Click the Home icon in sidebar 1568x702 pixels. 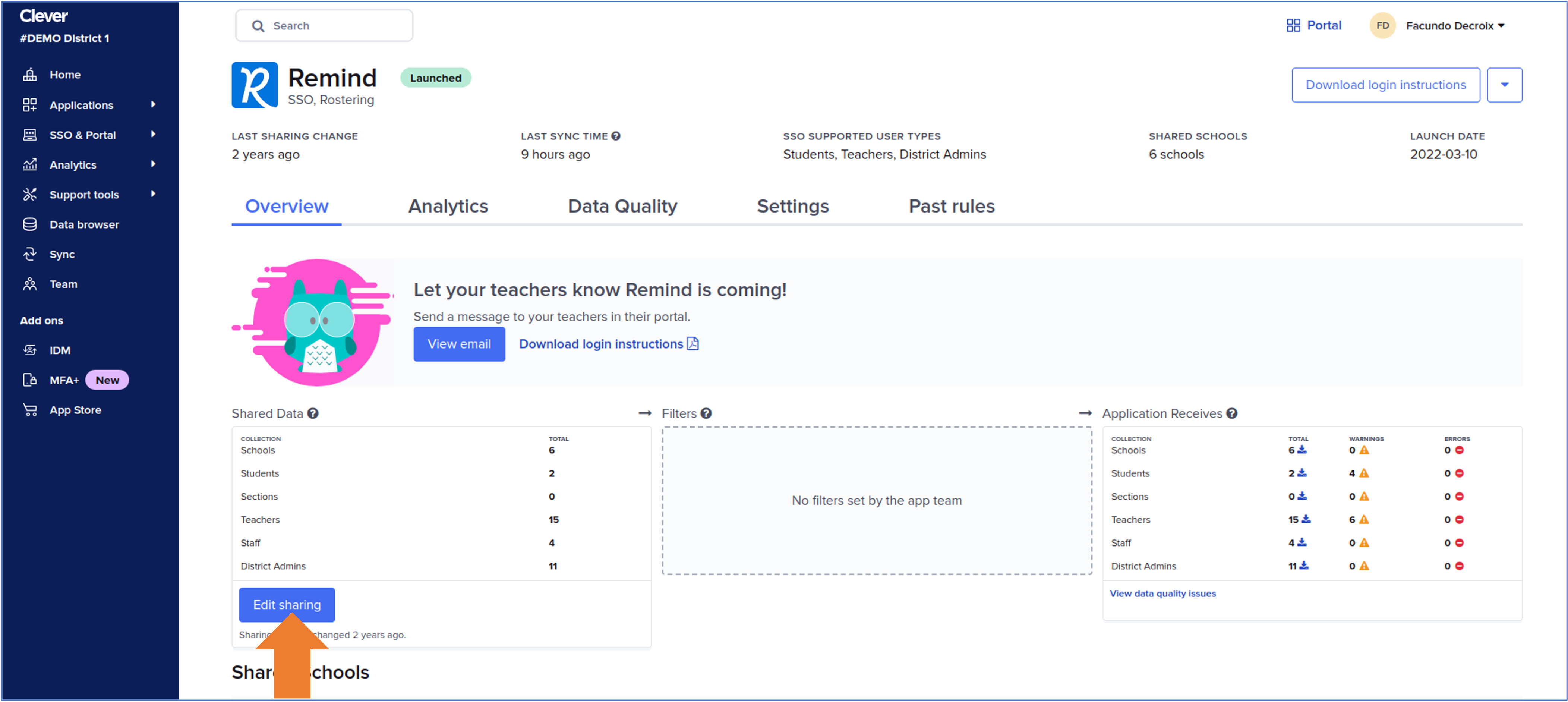click(x=30, y=74)
